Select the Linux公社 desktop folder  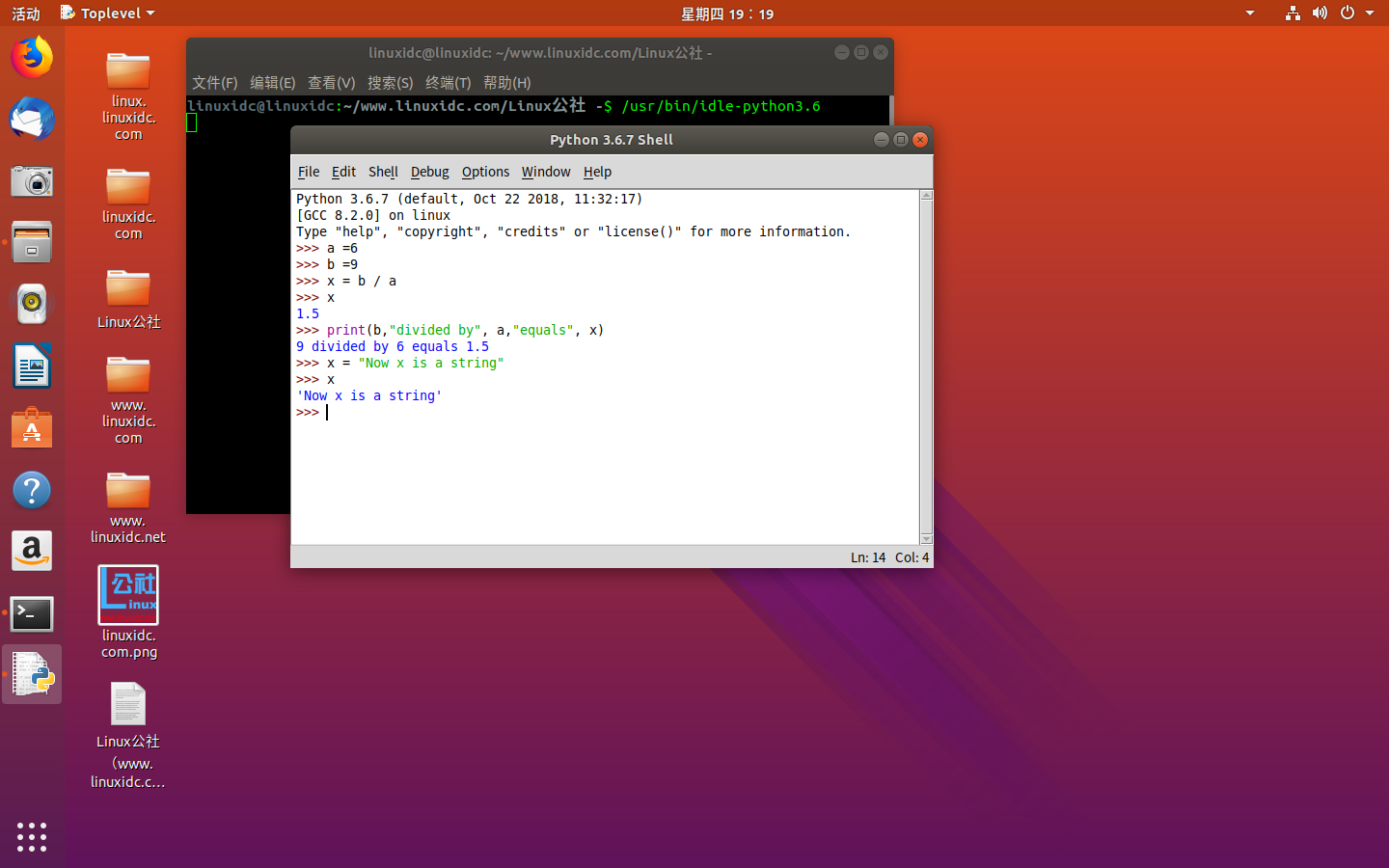[128, 299]
